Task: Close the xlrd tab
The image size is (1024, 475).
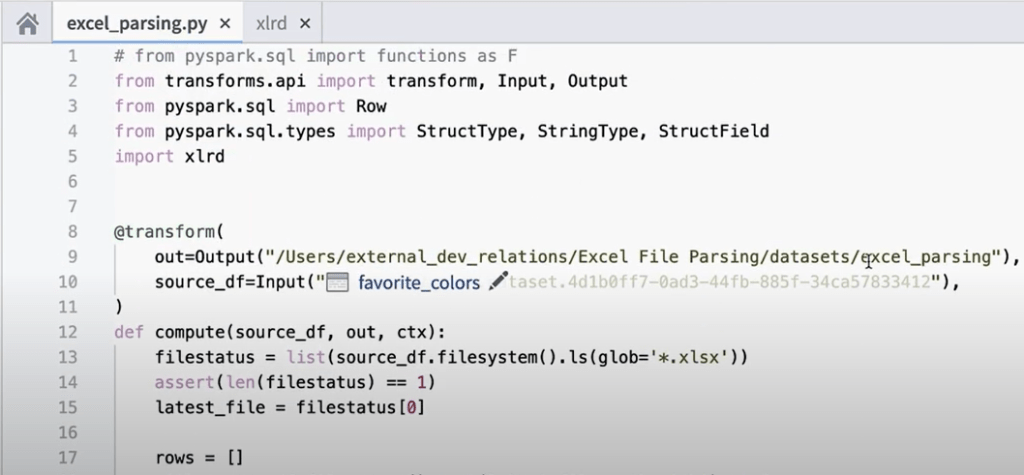Action: point(305,22)
